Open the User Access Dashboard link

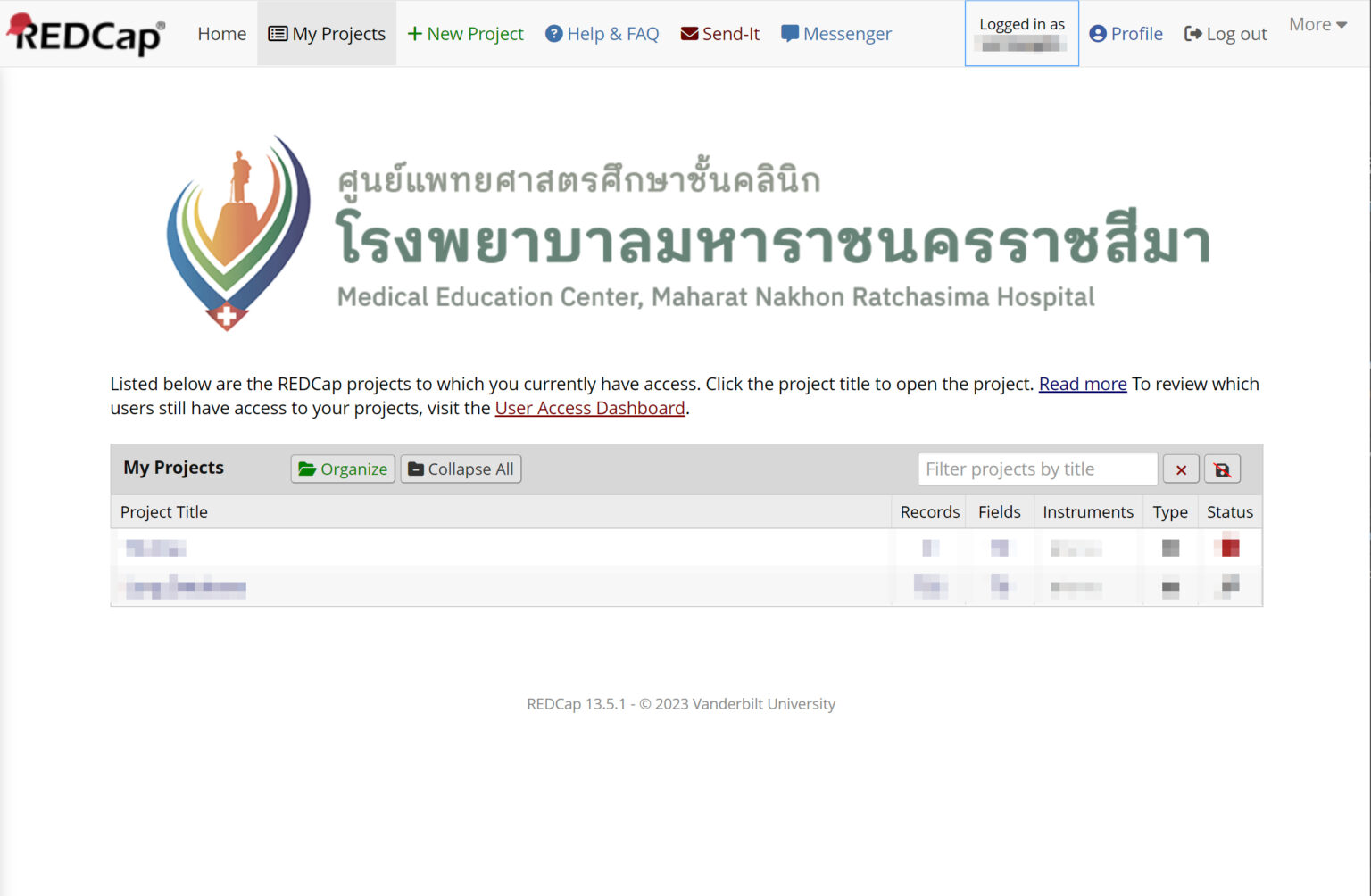click(590, 408)
